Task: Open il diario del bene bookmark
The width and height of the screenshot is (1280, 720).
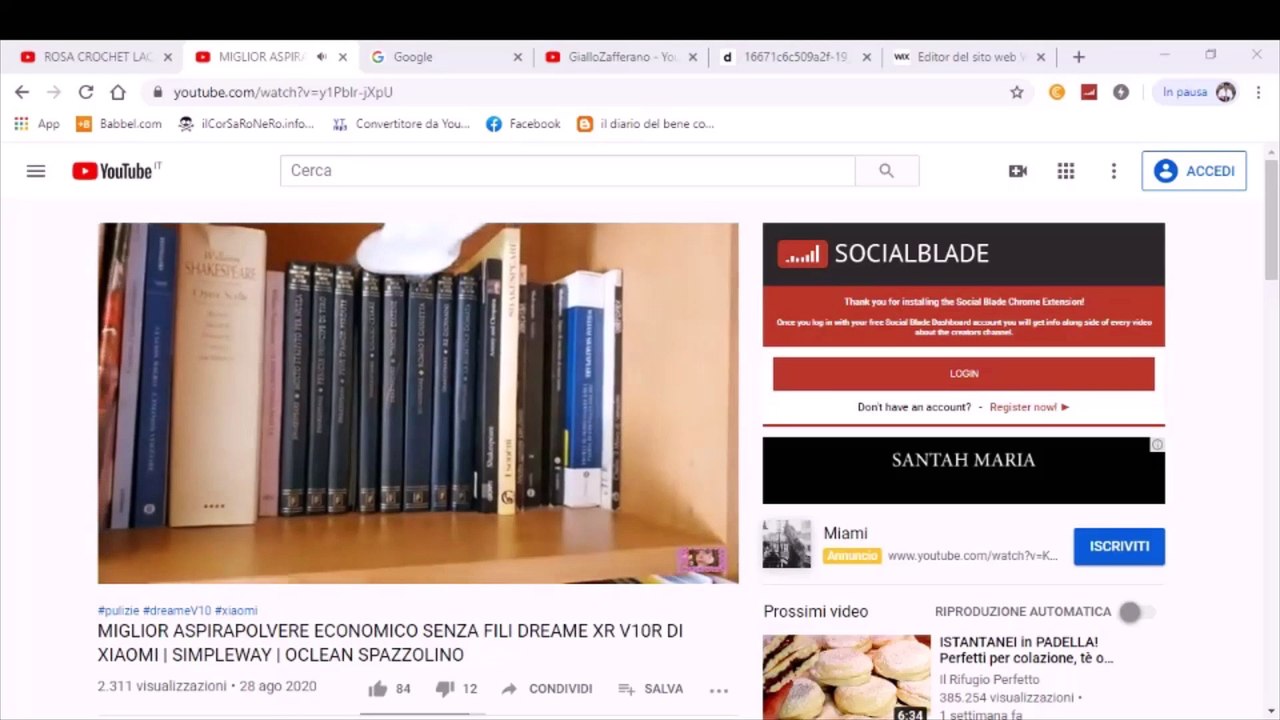Action: [646, 124]
